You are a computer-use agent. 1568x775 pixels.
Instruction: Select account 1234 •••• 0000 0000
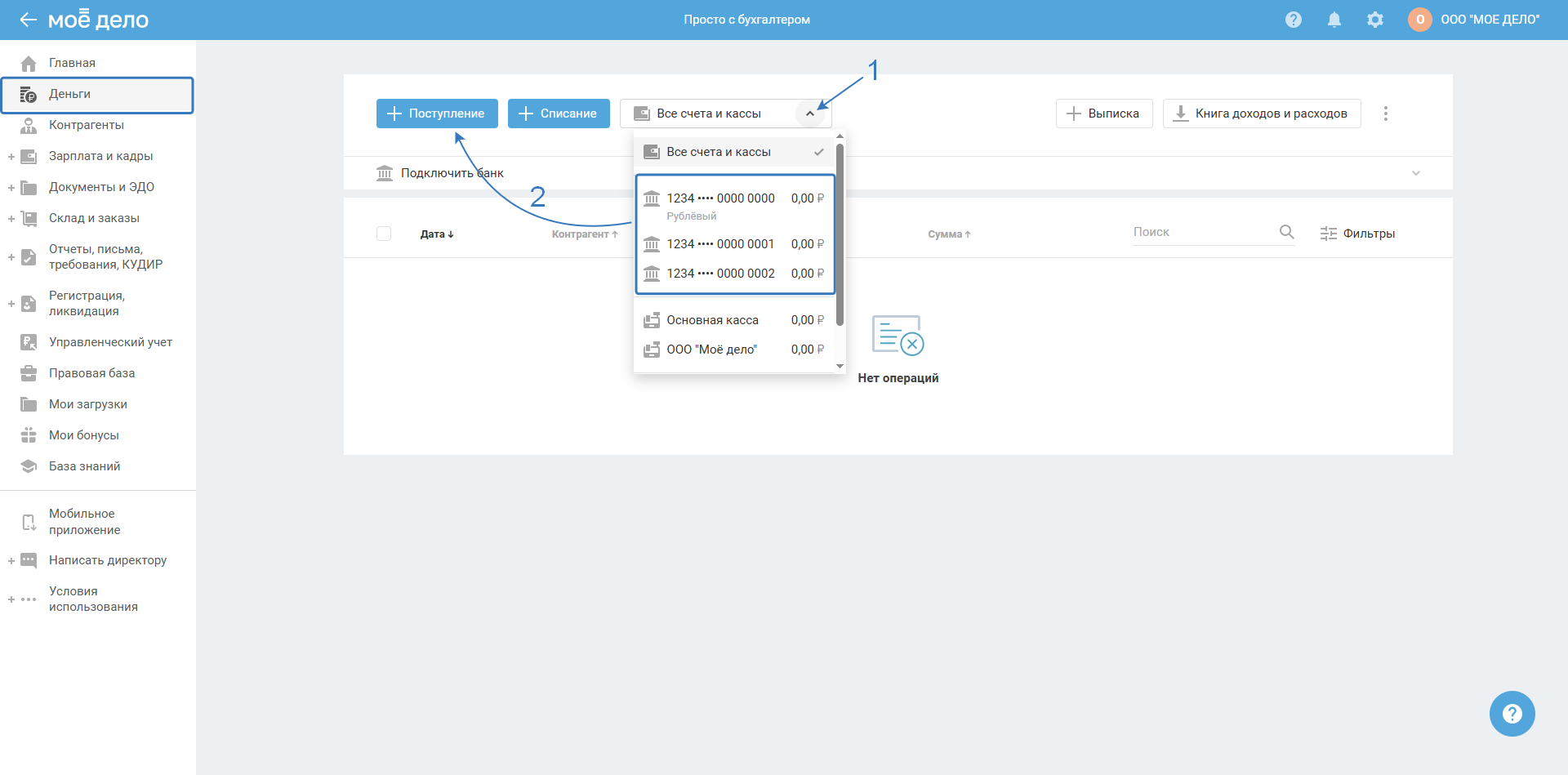click(x=734, y=205)
